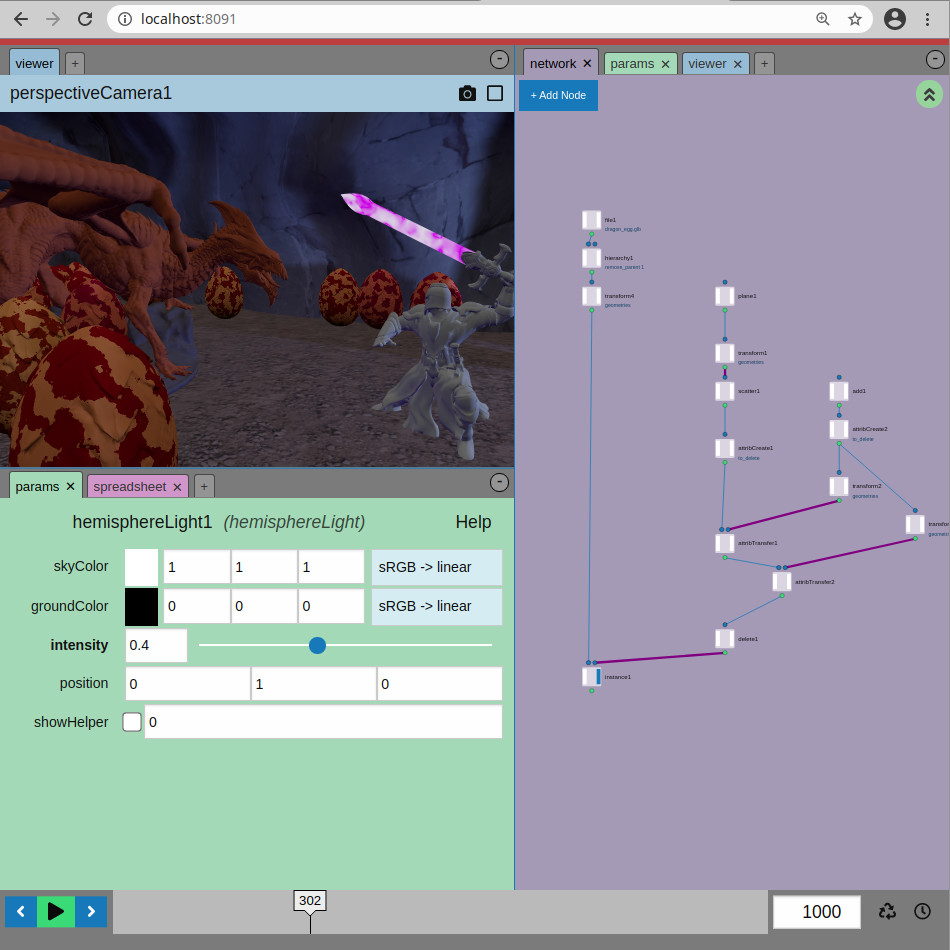Play the animation timeline
The width and height of the screenshot is (950, 950).
pyautogui.click(x=56, y=911)
